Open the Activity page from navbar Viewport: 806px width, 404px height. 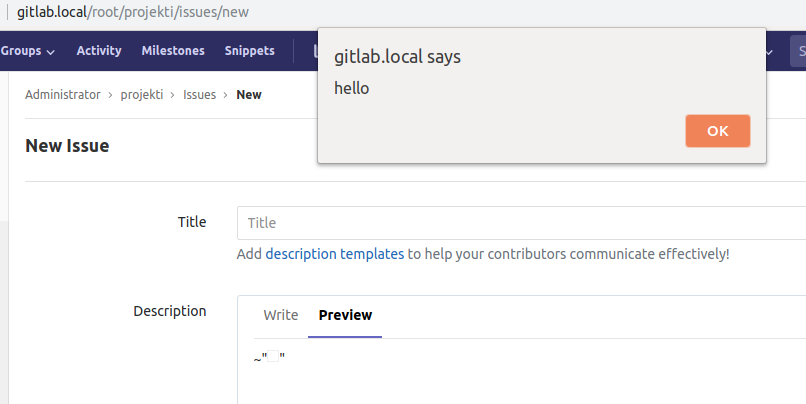[99, 51]
